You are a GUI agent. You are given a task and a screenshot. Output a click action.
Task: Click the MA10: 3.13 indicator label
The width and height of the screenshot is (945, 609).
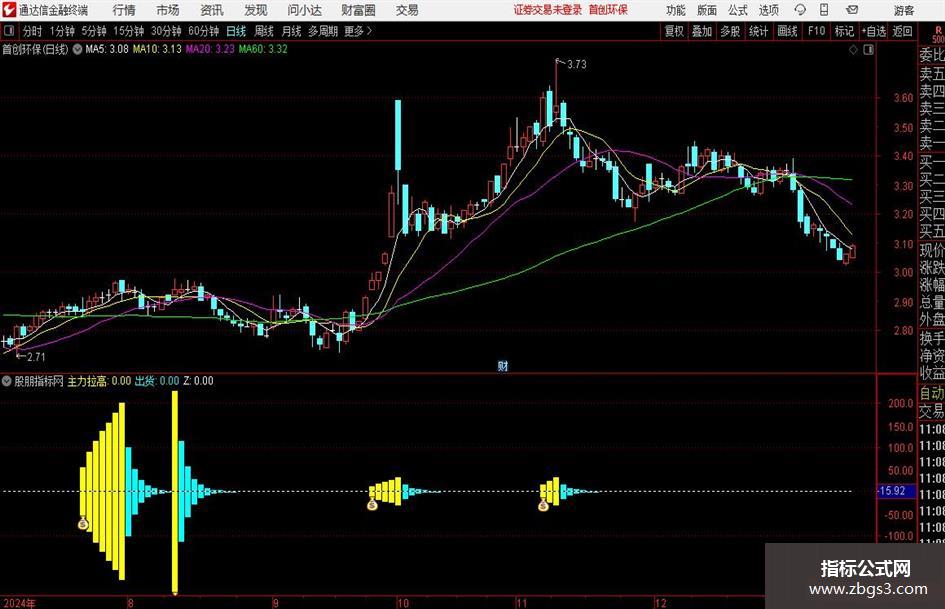[157, 49]
